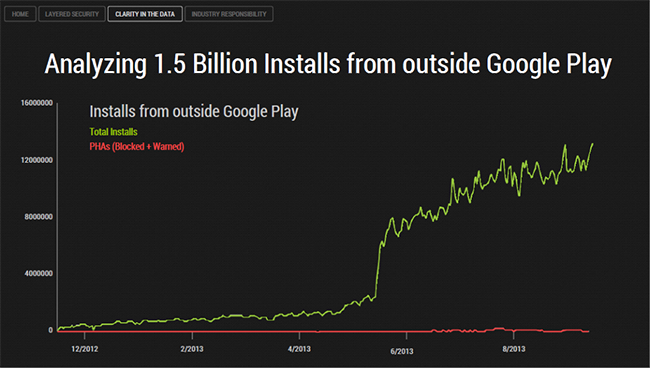The width and height of the screenshot is (650, 368).
Task: Click the 8/2013 x-axis label
Action: [x=514, y=349]
